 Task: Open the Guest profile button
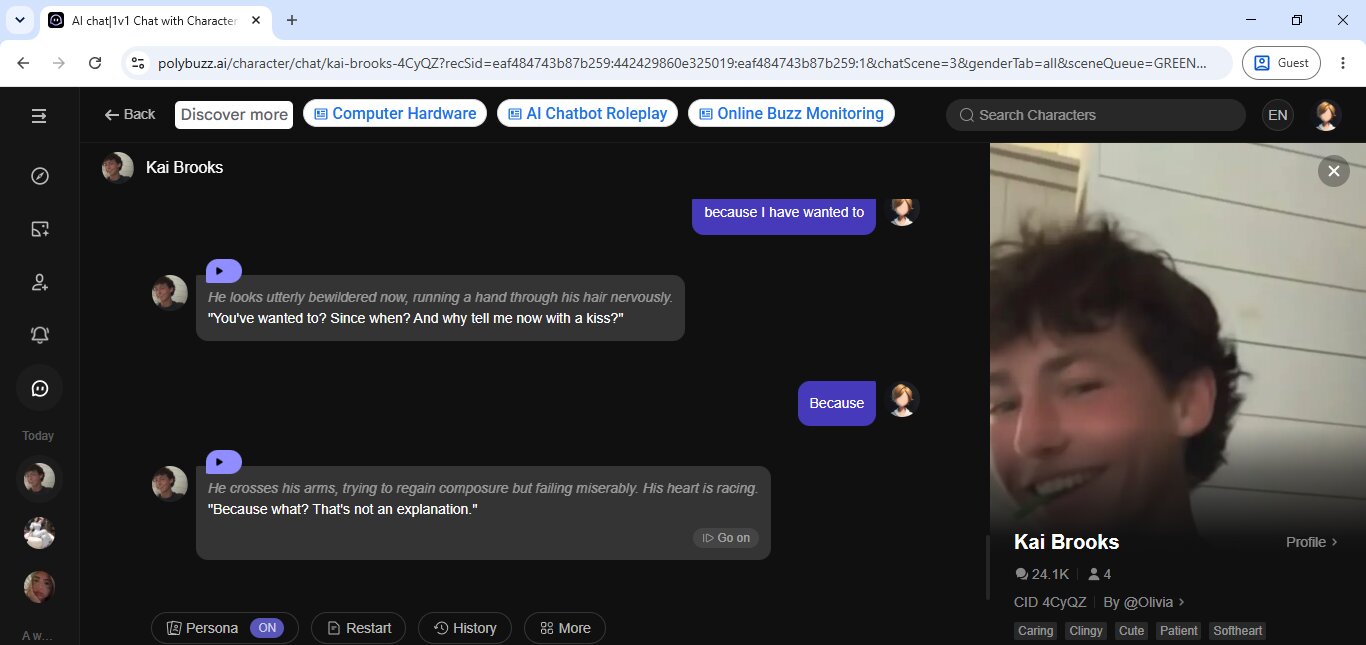click(x=1281, y=63)
